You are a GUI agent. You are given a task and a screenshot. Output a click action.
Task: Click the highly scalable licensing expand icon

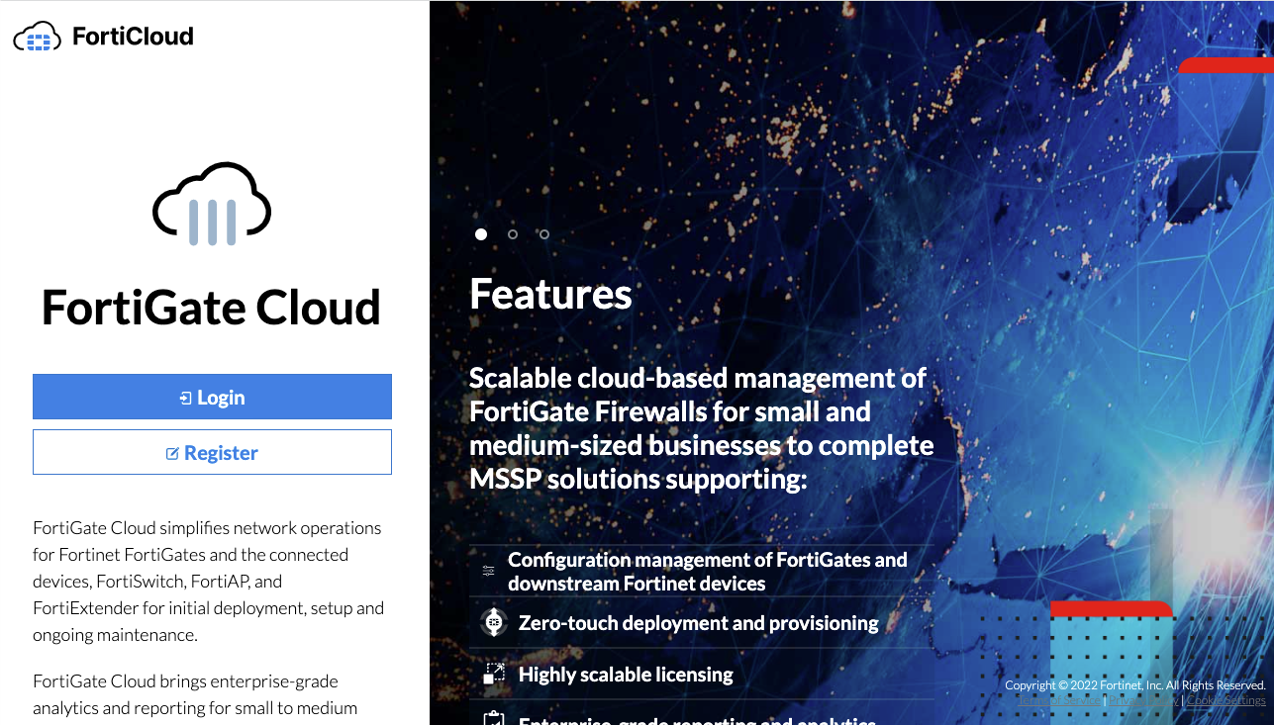(493, 673)
